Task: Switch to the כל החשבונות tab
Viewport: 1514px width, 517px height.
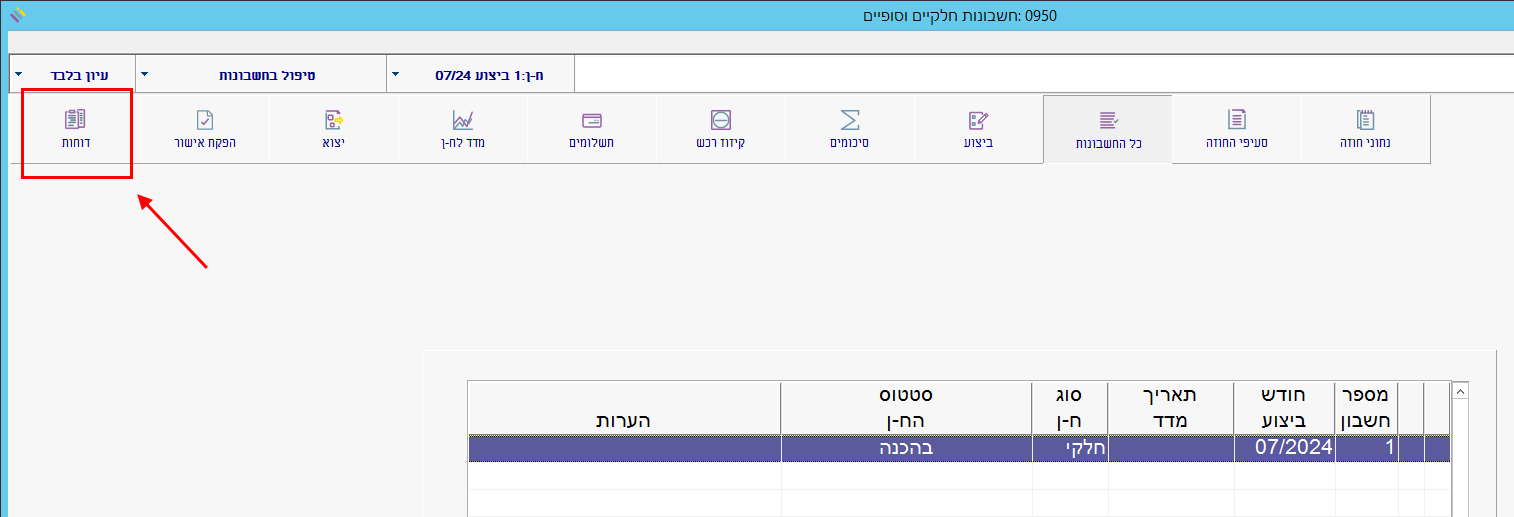Action: [1107, 129]
